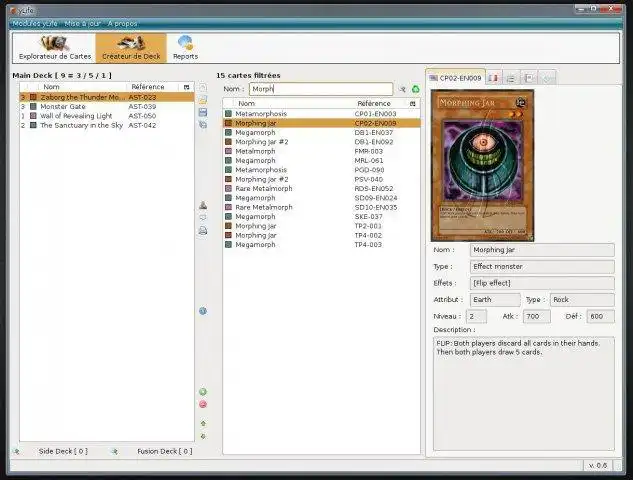The height and width of the screenshot is (480, 633).
Task: Click the green recycle reset-filter icon
Action: point(415,89)
